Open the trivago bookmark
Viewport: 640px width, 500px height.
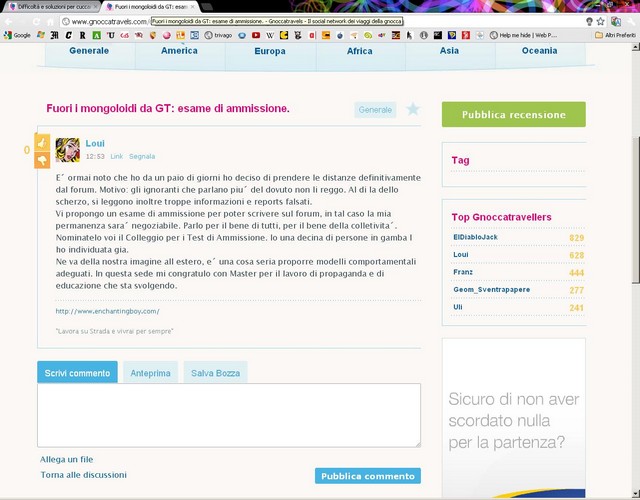point(220,35)
